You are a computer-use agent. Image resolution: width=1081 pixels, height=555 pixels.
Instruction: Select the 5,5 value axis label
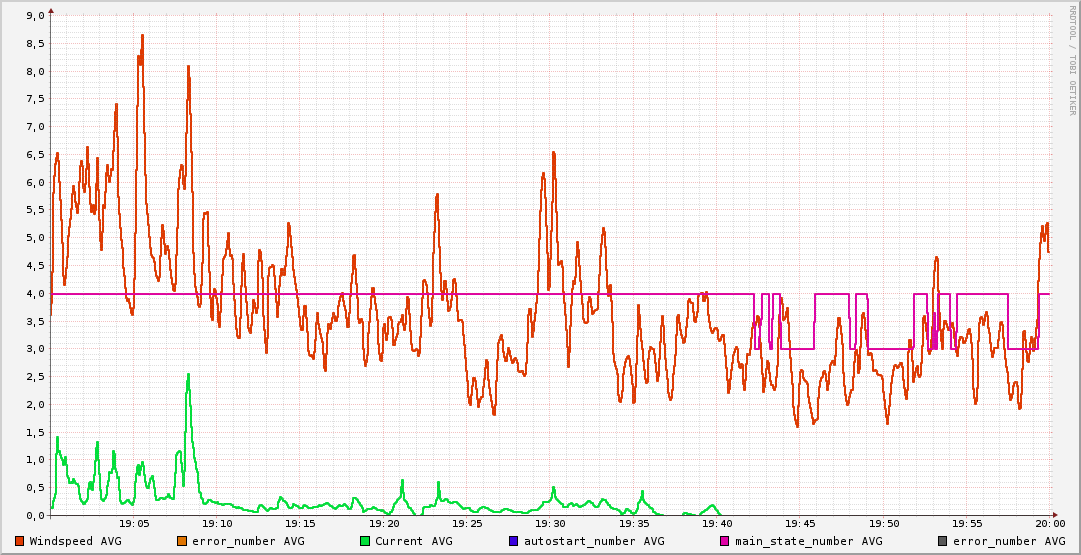pyautogui.click(x=35, y=210)
